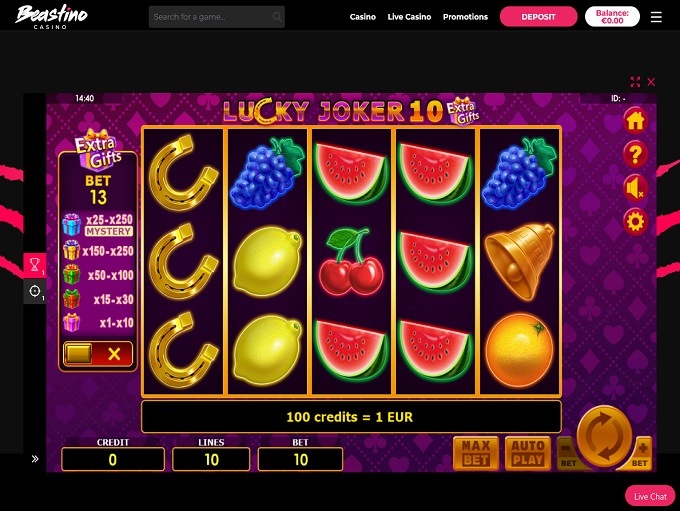Enter fullscreen mode for the game
The width and height of the screenshot is (680, 511).
635,82
